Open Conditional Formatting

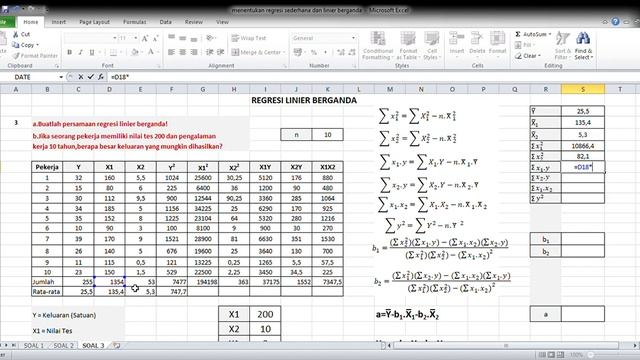coord(378,46)
